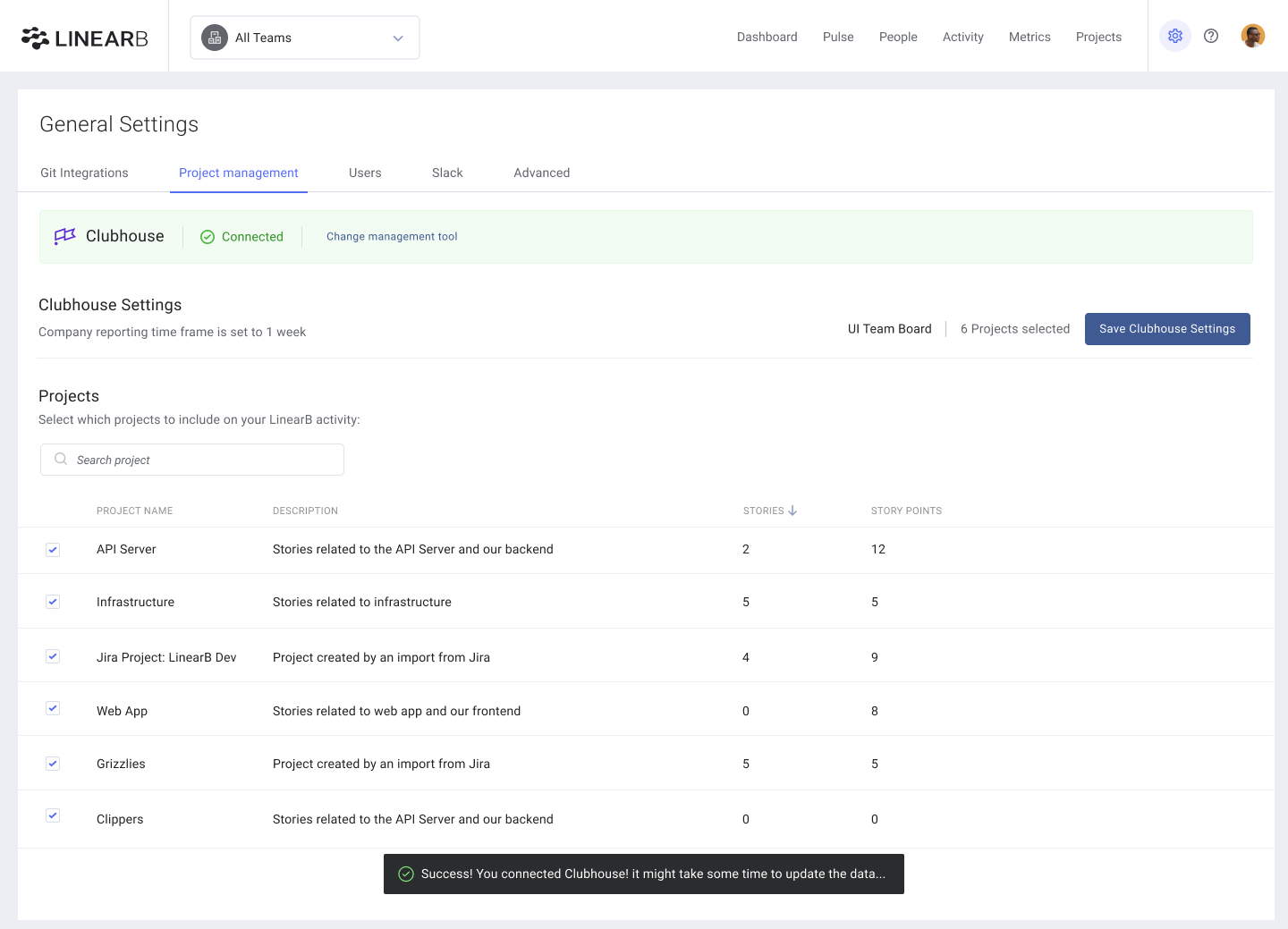
Task: Click Save Clubhouse Settings button
Action: point(1167,329)
